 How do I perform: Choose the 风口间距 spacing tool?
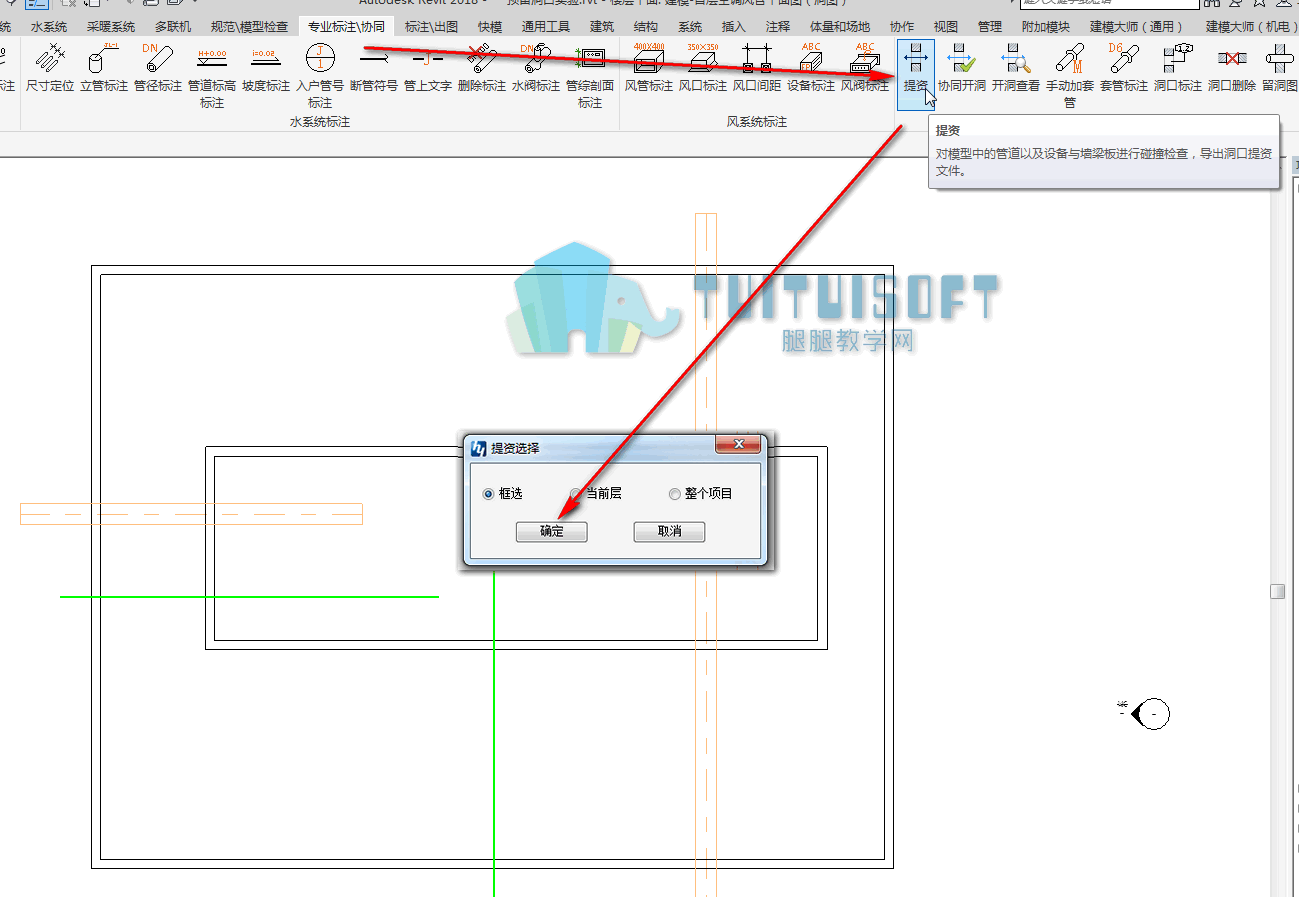(x=757, y=68)
